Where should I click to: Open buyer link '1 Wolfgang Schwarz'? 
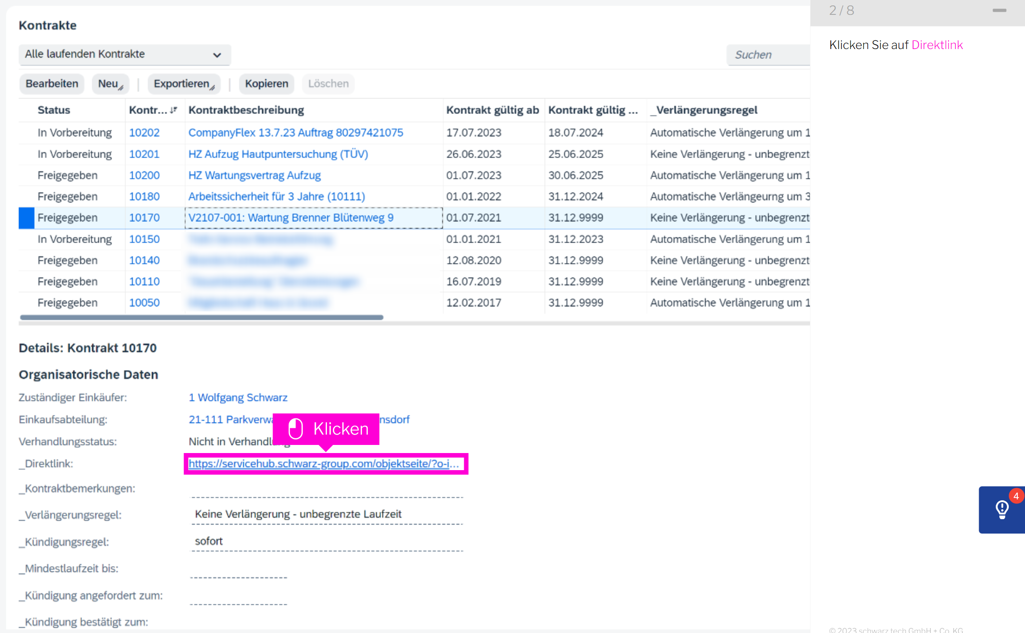[x=238, y=398]
